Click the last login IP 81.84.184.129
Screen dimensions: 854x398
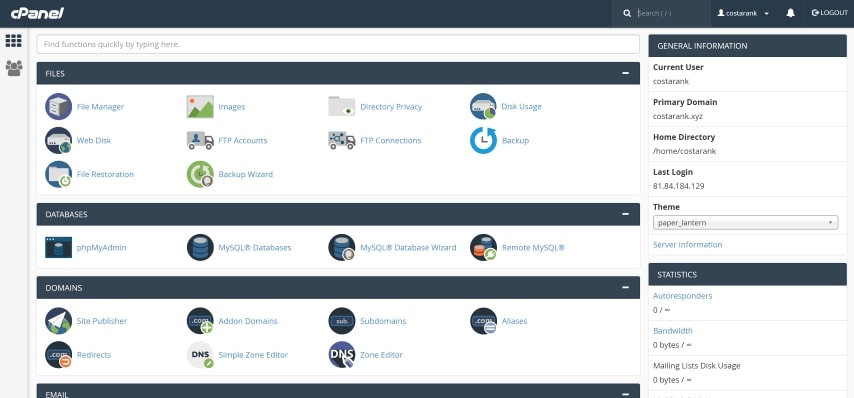(679, 186)
